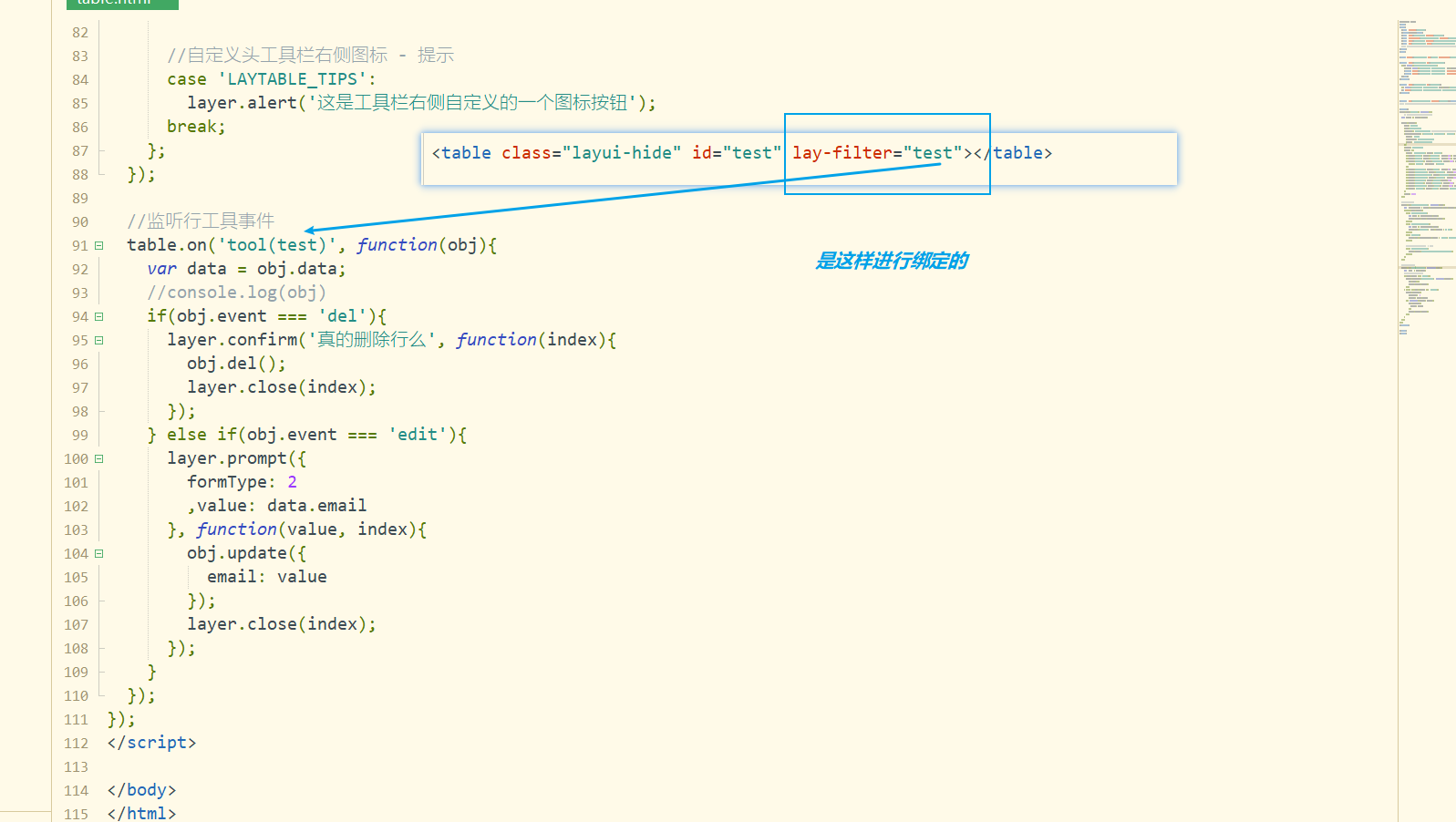Collapse the fold marker at line 91

pyautogui.click(x=99, y=245)
